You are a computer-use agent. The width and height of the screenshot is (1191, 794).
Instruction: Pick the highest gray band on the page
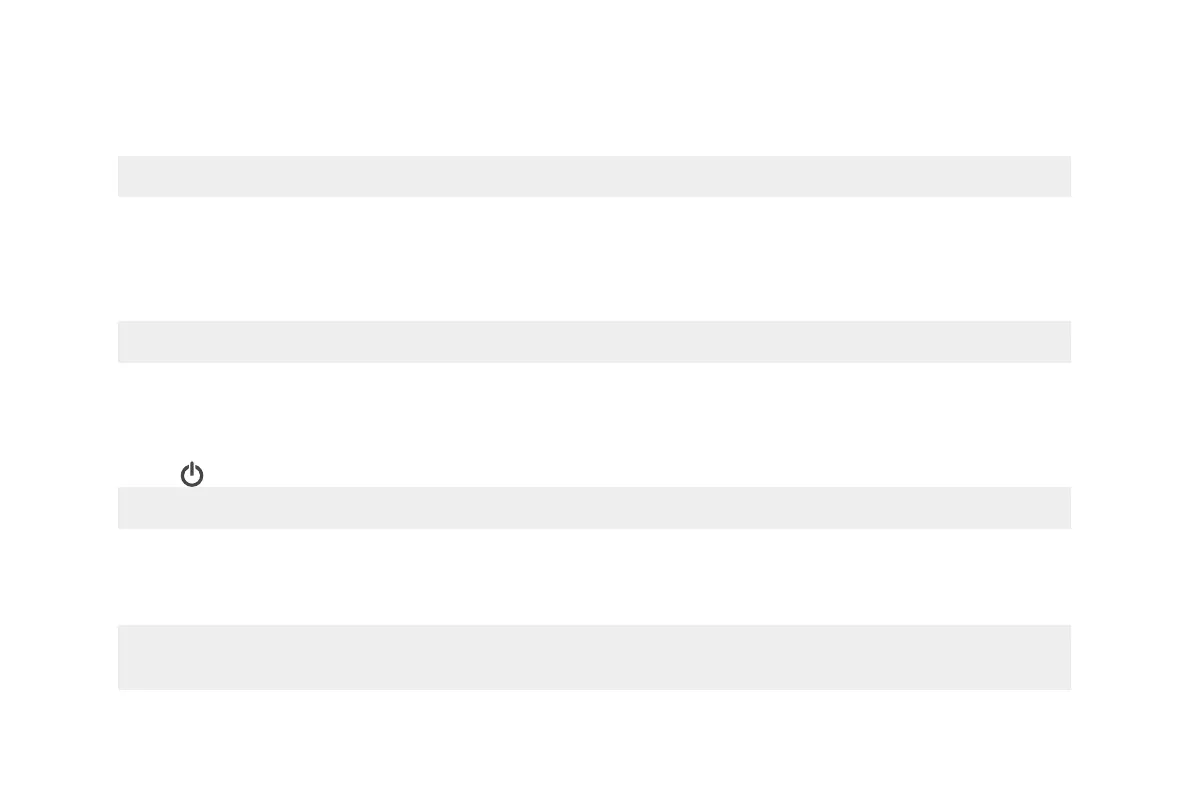pyautogui.click(x=594, y=176)
